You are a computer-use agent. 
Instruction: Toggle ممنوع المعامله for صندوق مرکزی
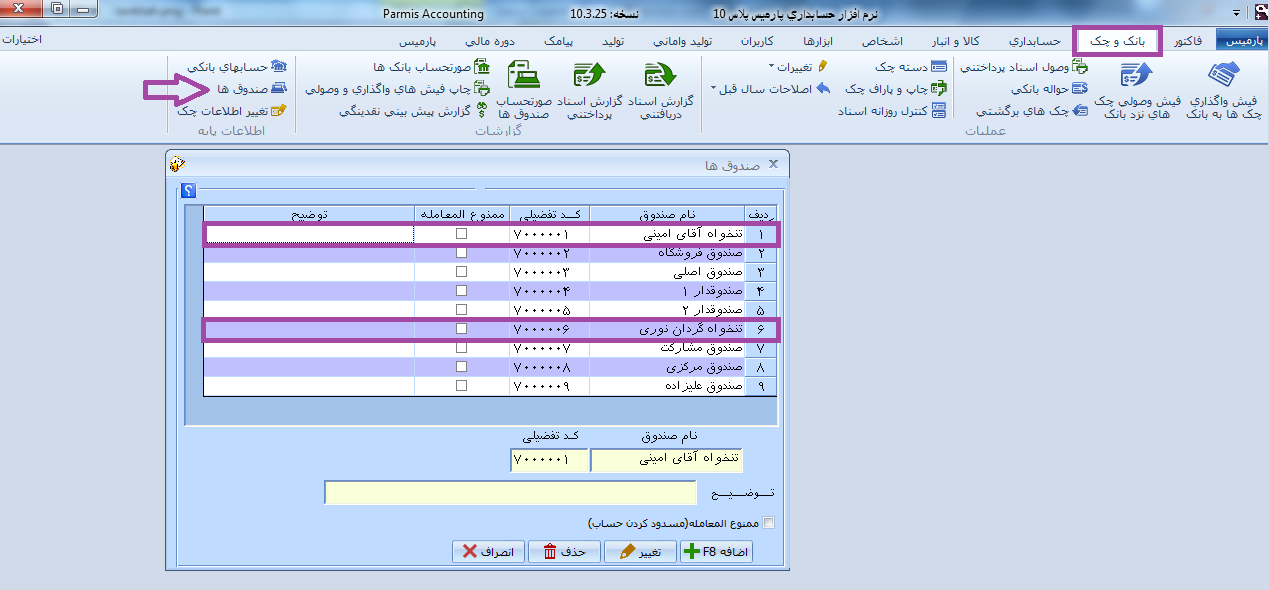click(x=461, y=367)
